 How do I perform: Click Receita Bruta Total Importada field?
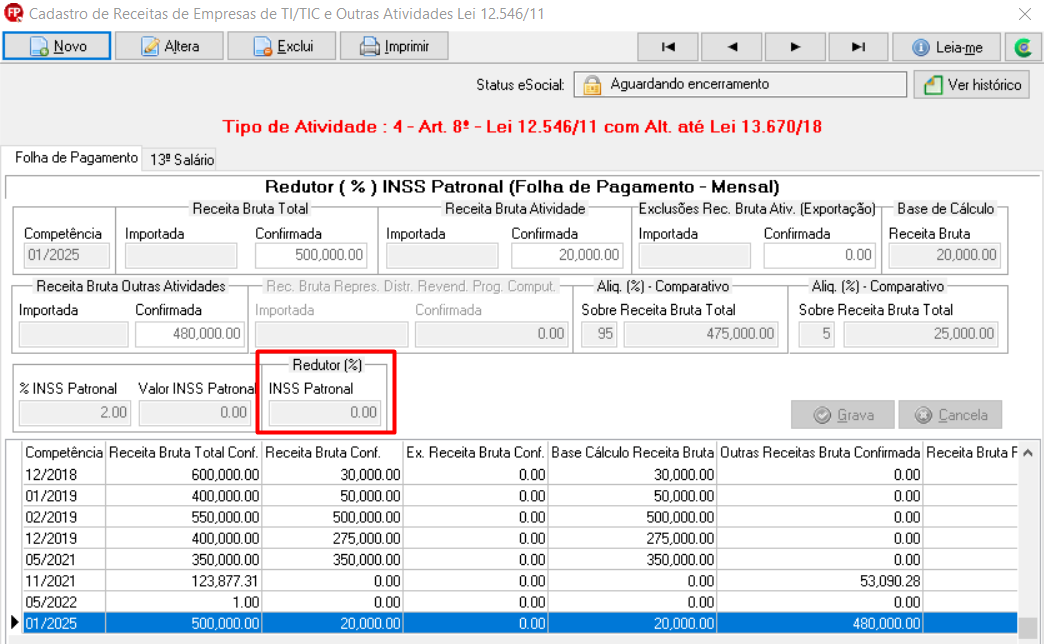[x=181, y=255]
